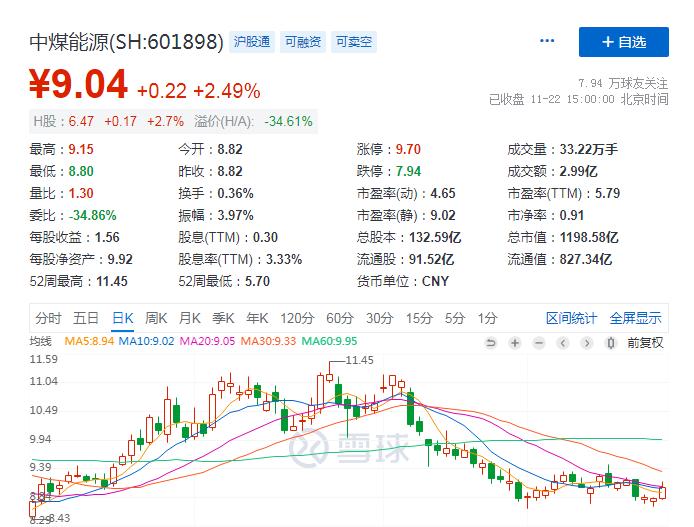Click the 溢价(H/A) -34.61% value
Viewport: 694px width, 527px height.
click(288, 121)
